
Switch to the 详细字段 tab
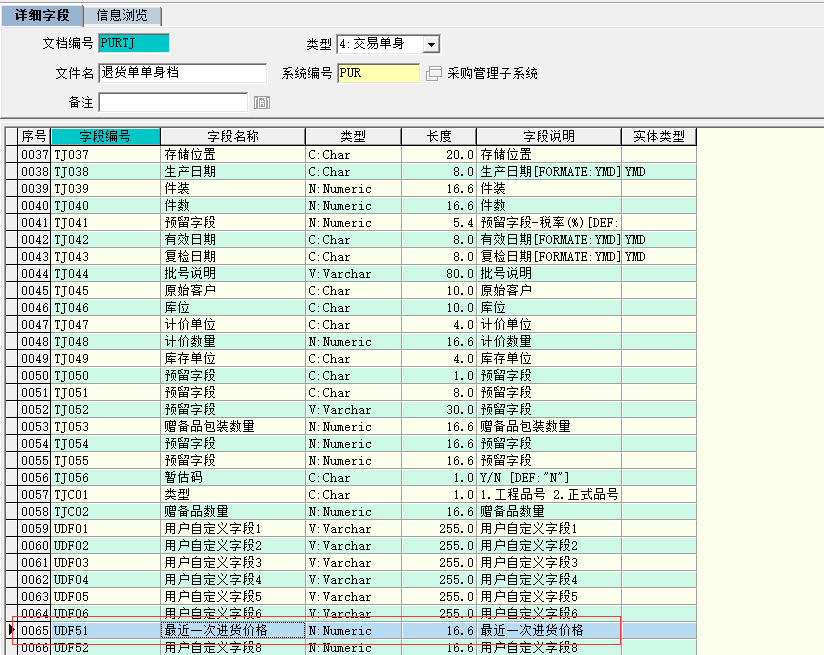(44, 16)
